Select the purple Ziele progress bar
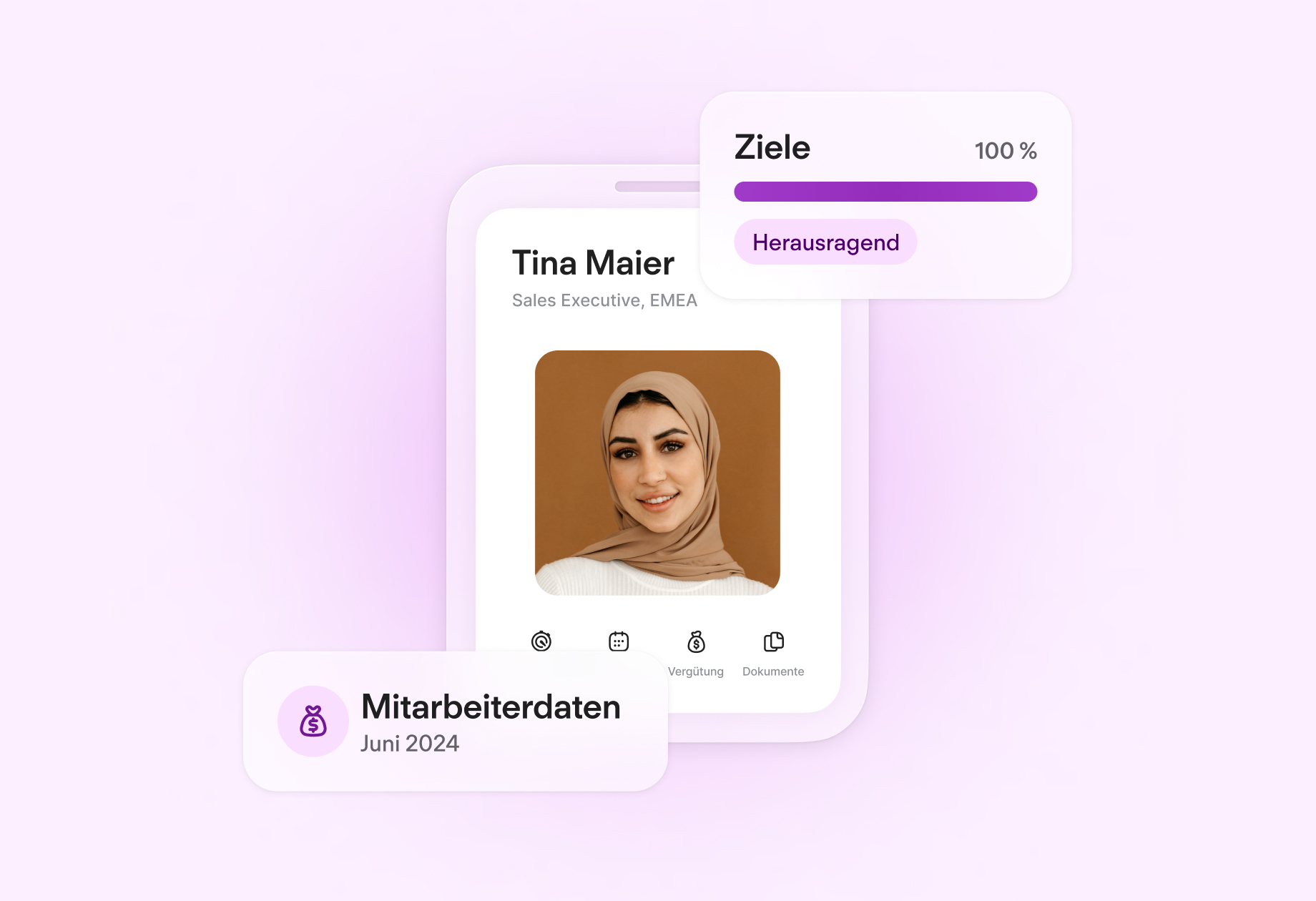Screen dimensions: 1316x901 [885, 192]
